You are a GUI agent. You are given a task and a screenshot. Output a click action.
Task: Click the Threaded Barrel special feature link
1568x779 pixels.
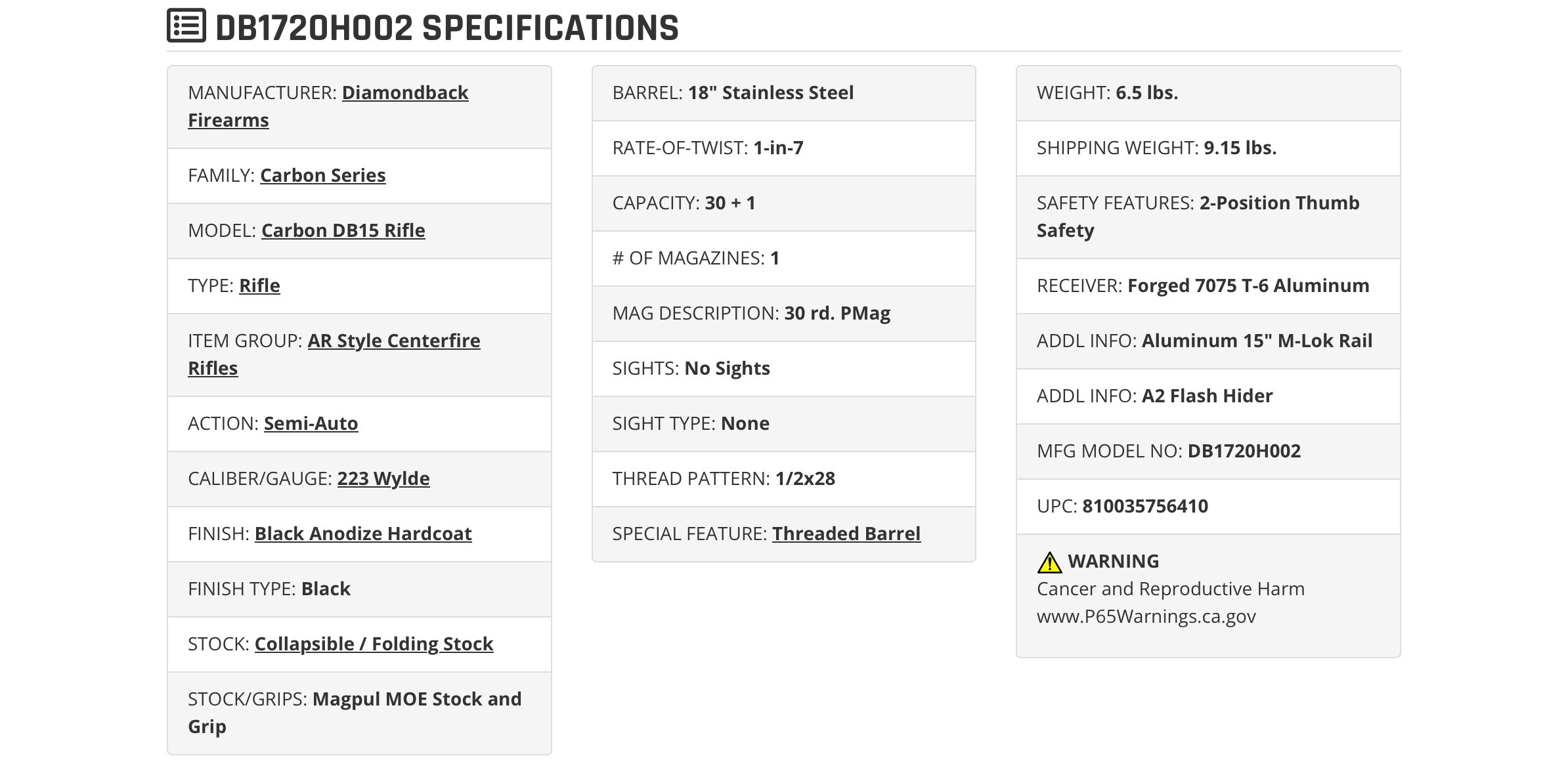(846, 534)
